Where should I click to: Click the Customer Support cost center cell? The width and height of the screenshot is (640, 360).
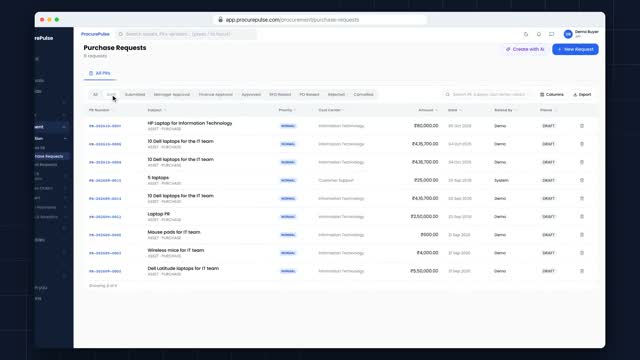tap(336, 180)
